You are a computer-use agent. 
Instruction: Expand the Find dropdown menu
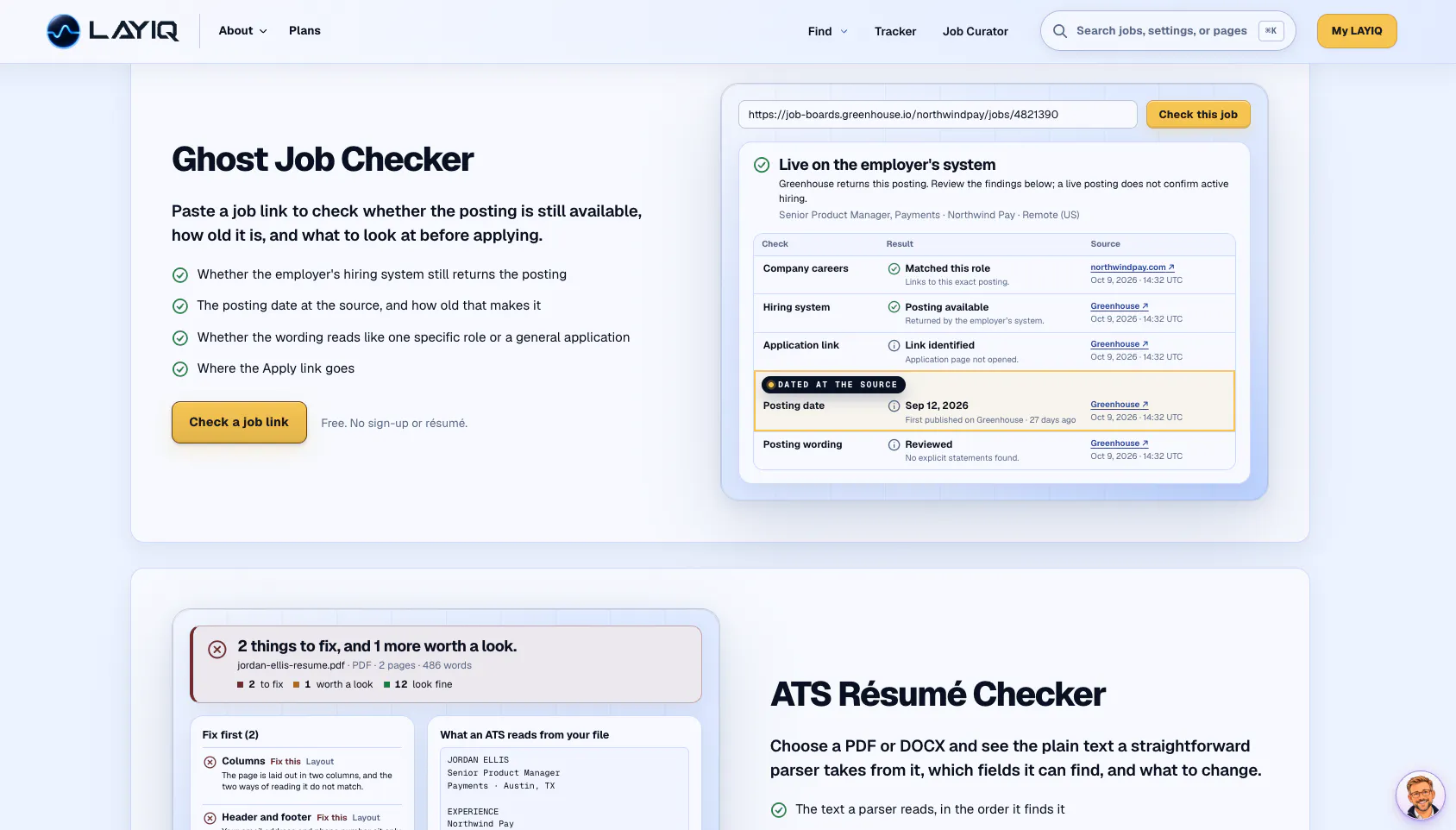point(827,31)
